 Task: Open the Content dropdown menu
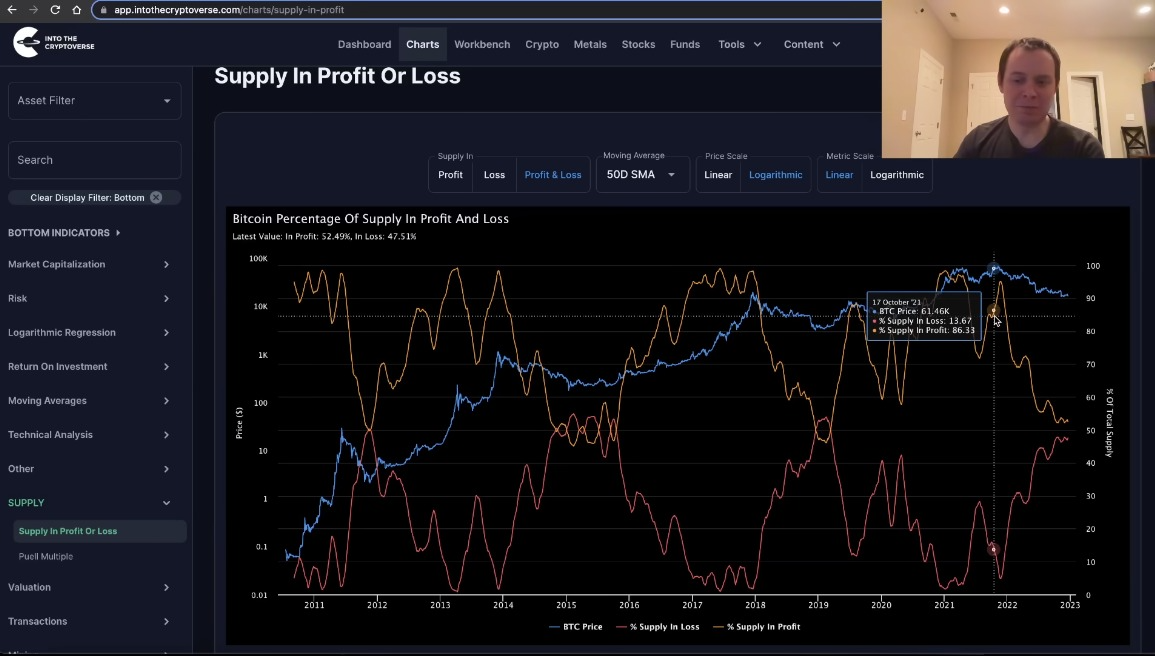point(812,44)
